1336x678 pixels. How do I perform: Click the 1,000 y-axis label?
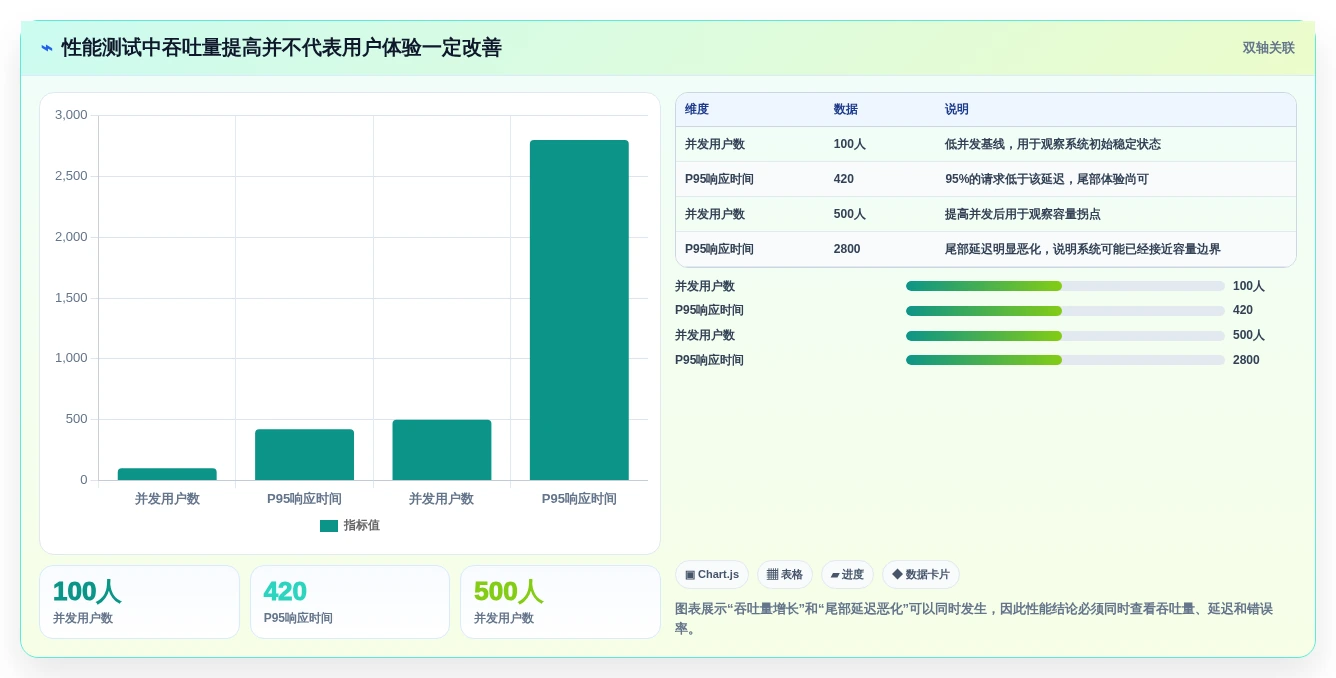71,358
